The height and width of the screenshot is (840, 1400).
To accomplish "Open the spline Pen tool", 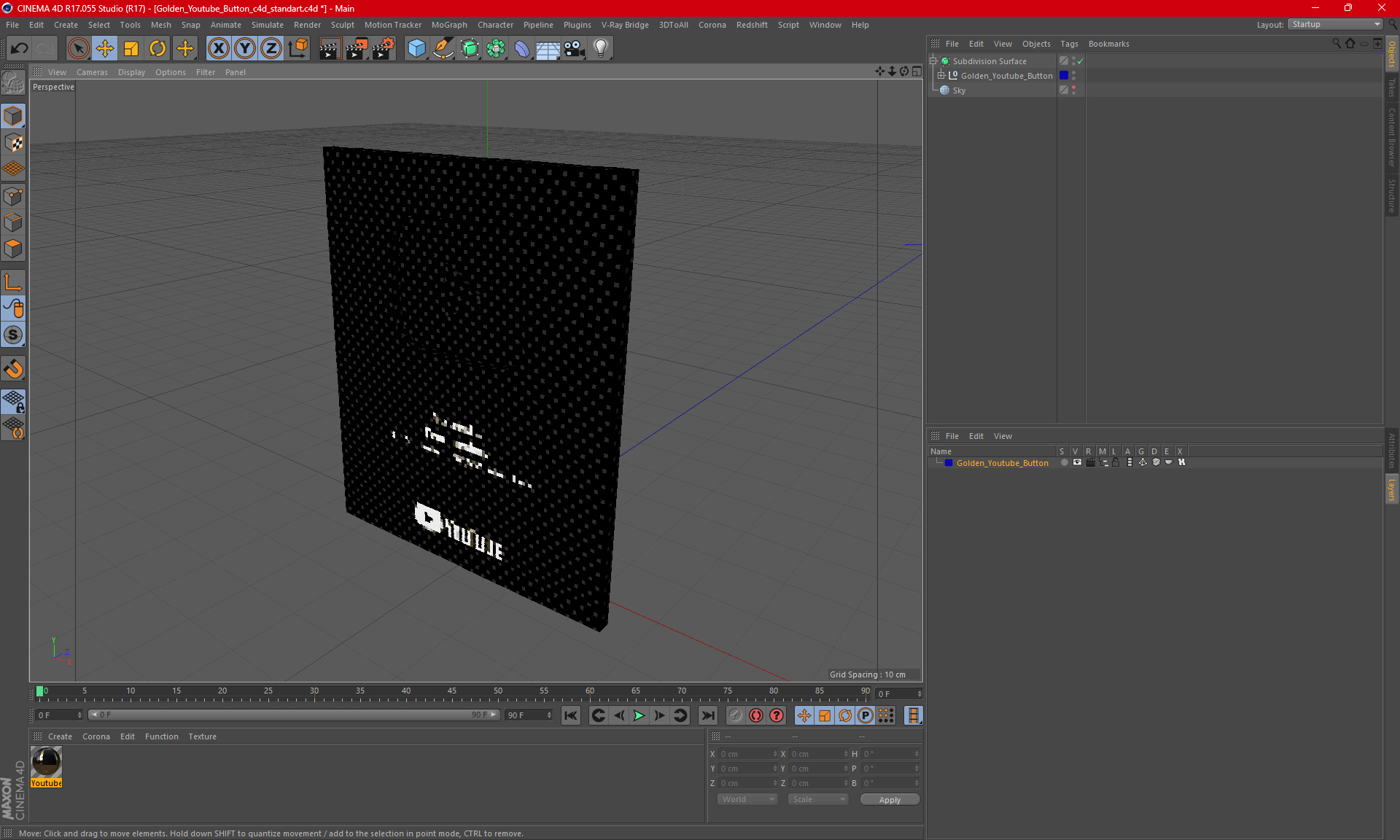I will (443, 49).
